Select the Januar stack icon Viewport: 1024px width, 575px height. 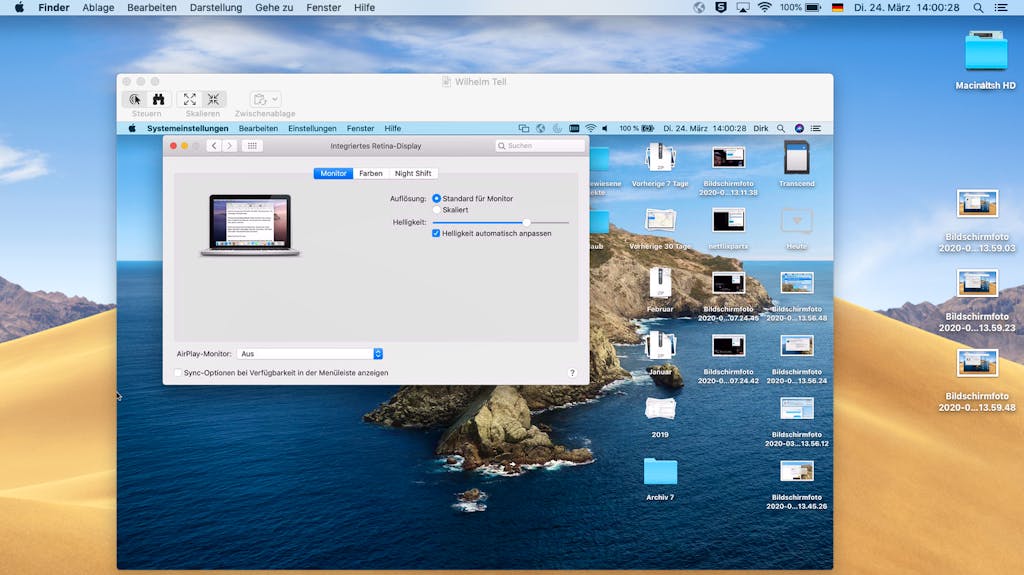660,345
